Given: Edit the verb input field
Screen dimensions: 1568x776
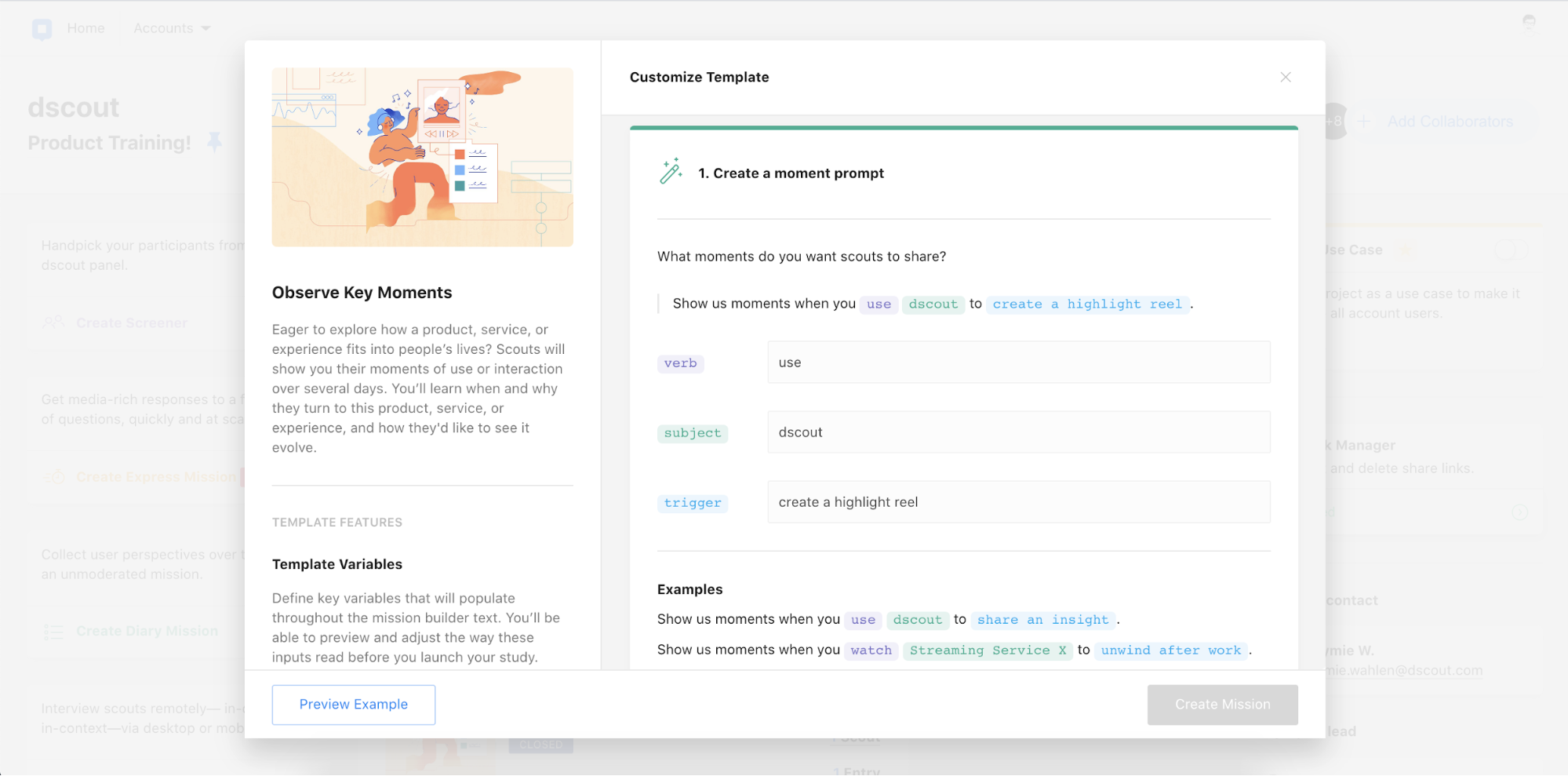Looking at the screenshot, I should 1019,362.
